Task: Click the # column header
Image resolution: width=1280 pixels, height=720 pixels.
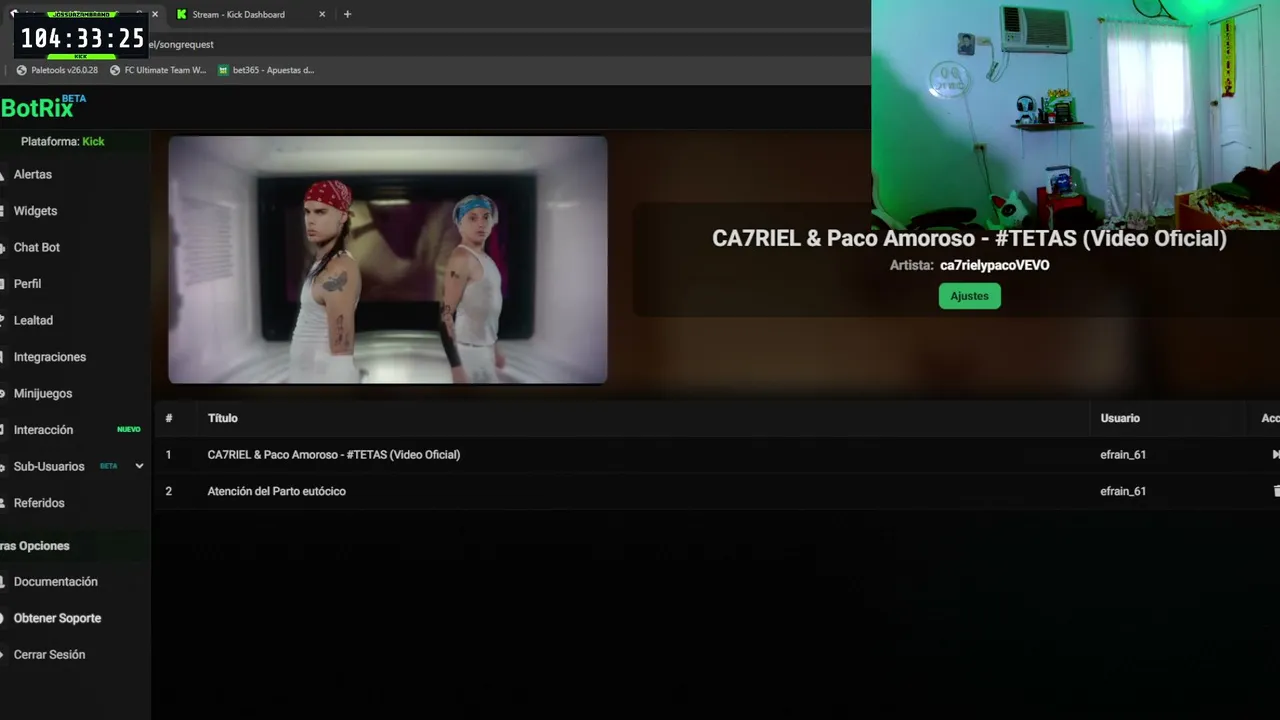Action: point(169,418)
